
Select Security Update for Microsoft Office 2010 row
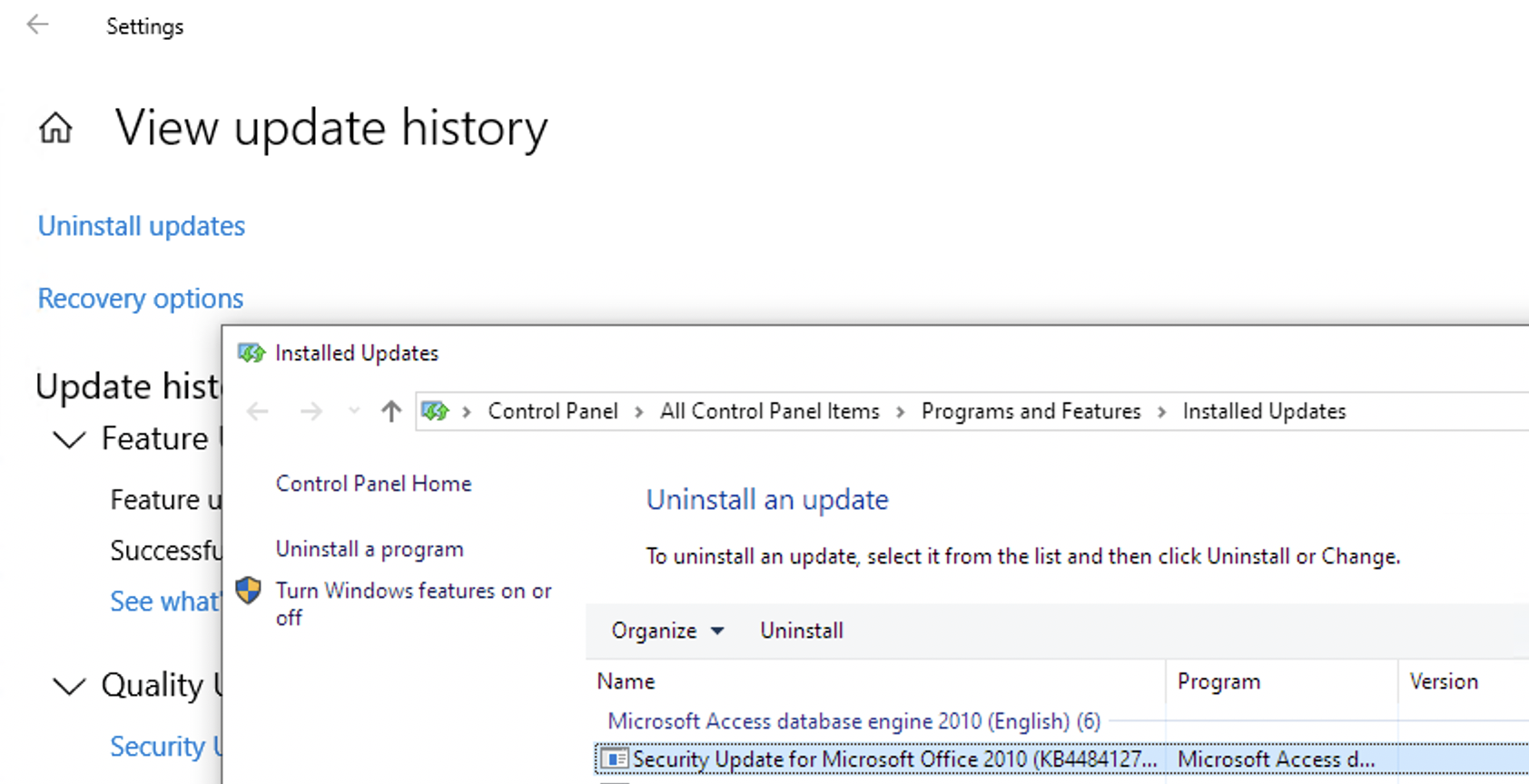point(1061,759)
